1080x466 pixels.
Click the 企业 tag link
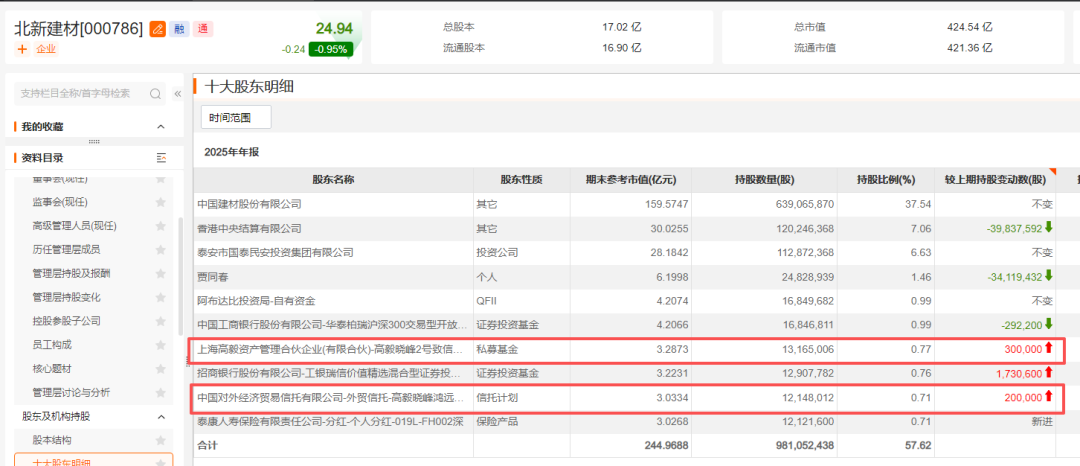pyautogui.click(x=46, y=48)
